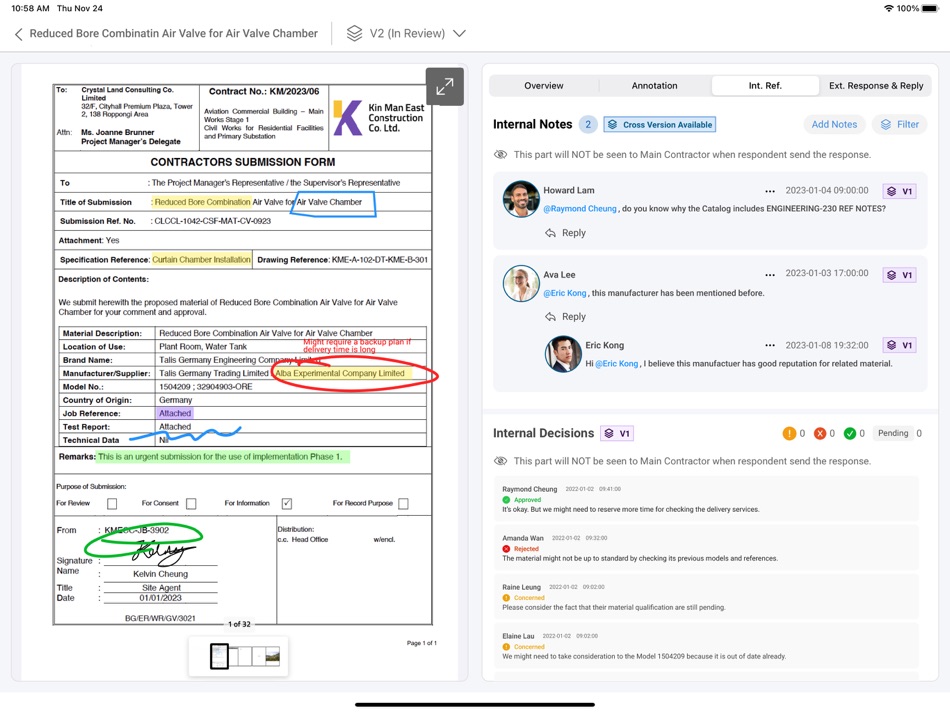Screen dimensions: 950x712
Task: Expand document to fullscreen view
Action: click(445, 87)
